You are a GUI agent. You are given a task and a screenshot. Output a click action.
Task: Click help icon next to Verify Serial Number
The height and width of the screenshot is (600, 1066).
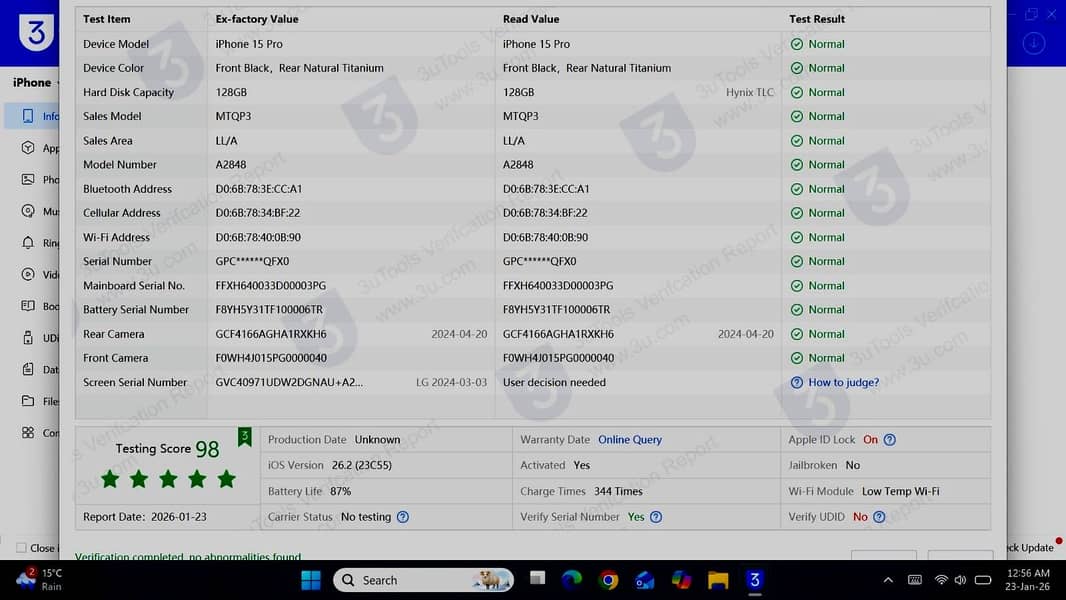pos(656,517)
